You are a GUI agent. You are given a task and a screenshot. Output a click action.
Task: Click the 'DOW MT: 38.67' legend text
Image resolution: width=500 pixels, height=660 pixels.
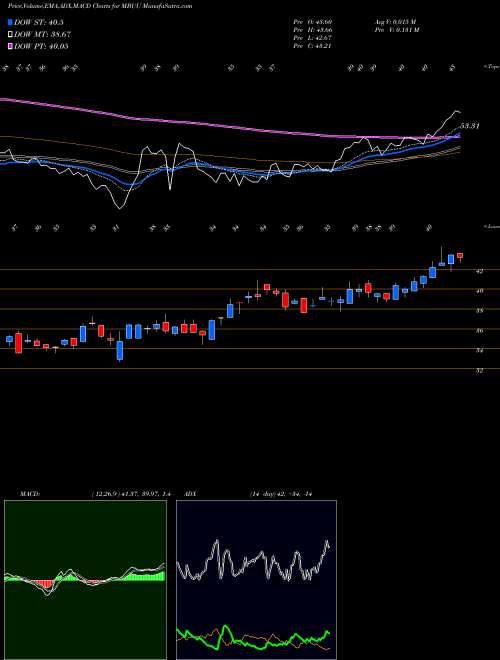(43, 35)
